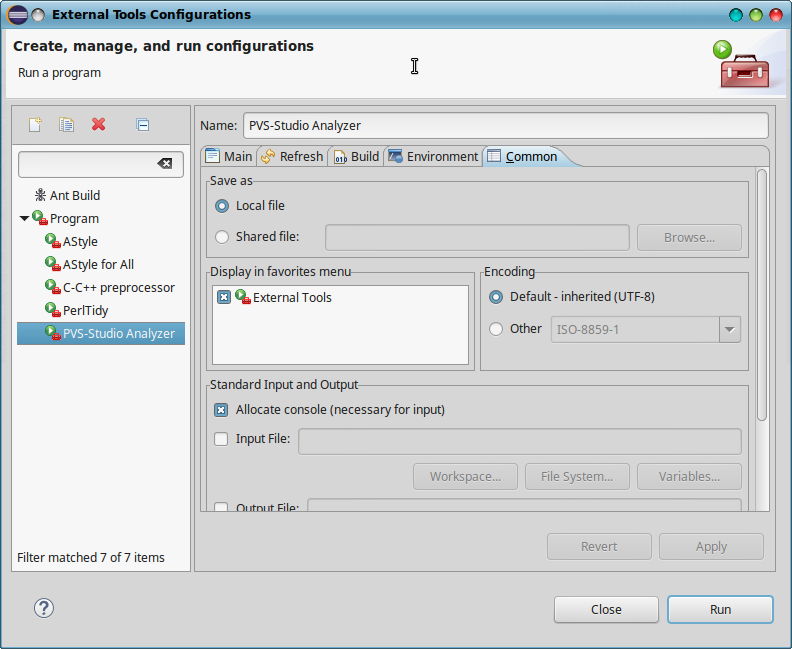Select C-C++ preprocessor configuration
Image resolution: width=792 pixels, height=649 pixels.
tap(119, 287)
